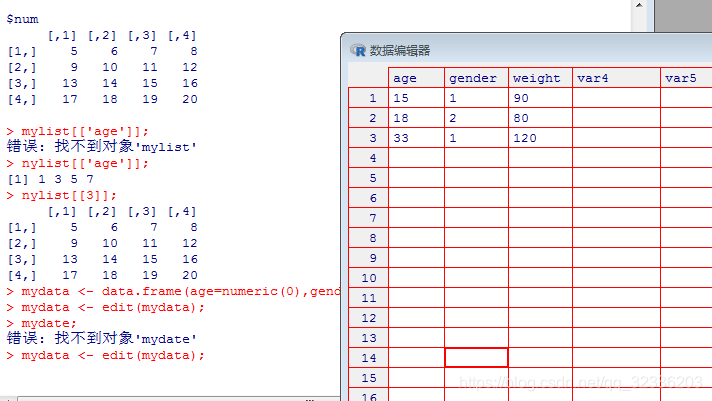Click gender cell in row 2
The height and width of the screenshot is (401, 712).
coord(476,118)
